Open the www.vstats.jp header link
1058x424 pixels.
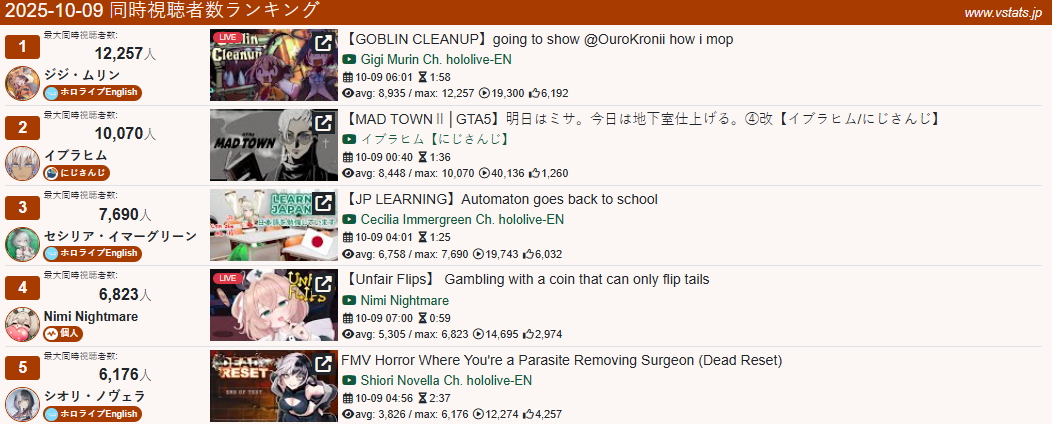(x=1003, y=13)
